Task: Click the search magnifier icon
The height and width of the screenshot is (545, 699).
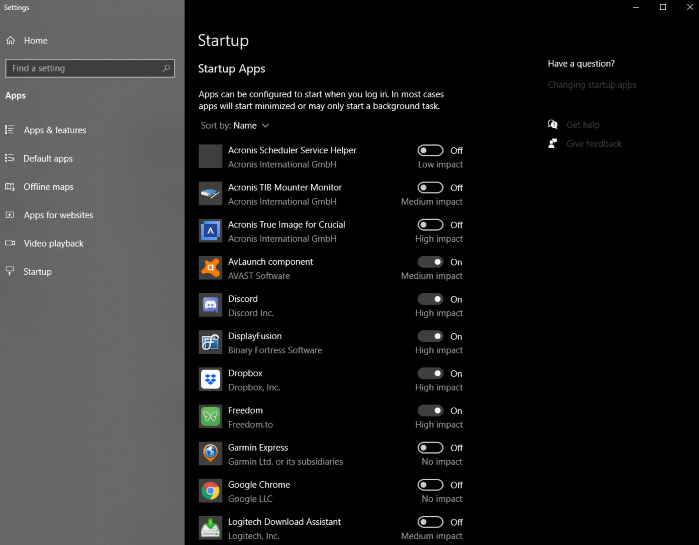Action: click(x=166, y=68)
